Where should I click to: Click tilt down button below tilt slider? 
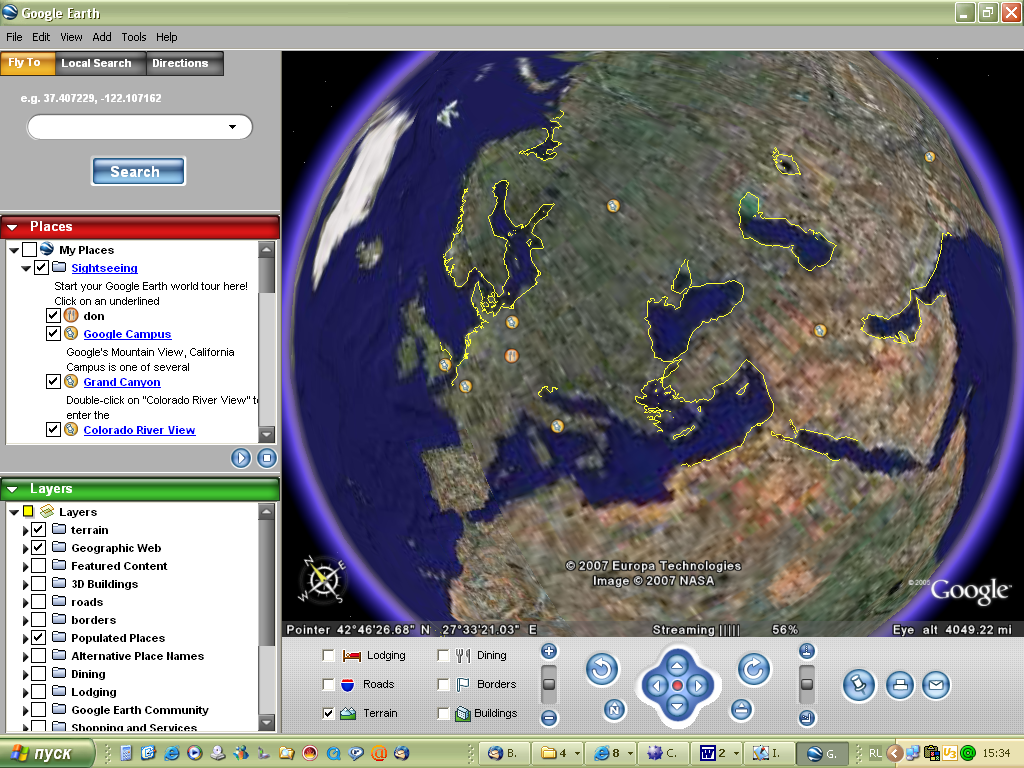click(x=807, y=718)
